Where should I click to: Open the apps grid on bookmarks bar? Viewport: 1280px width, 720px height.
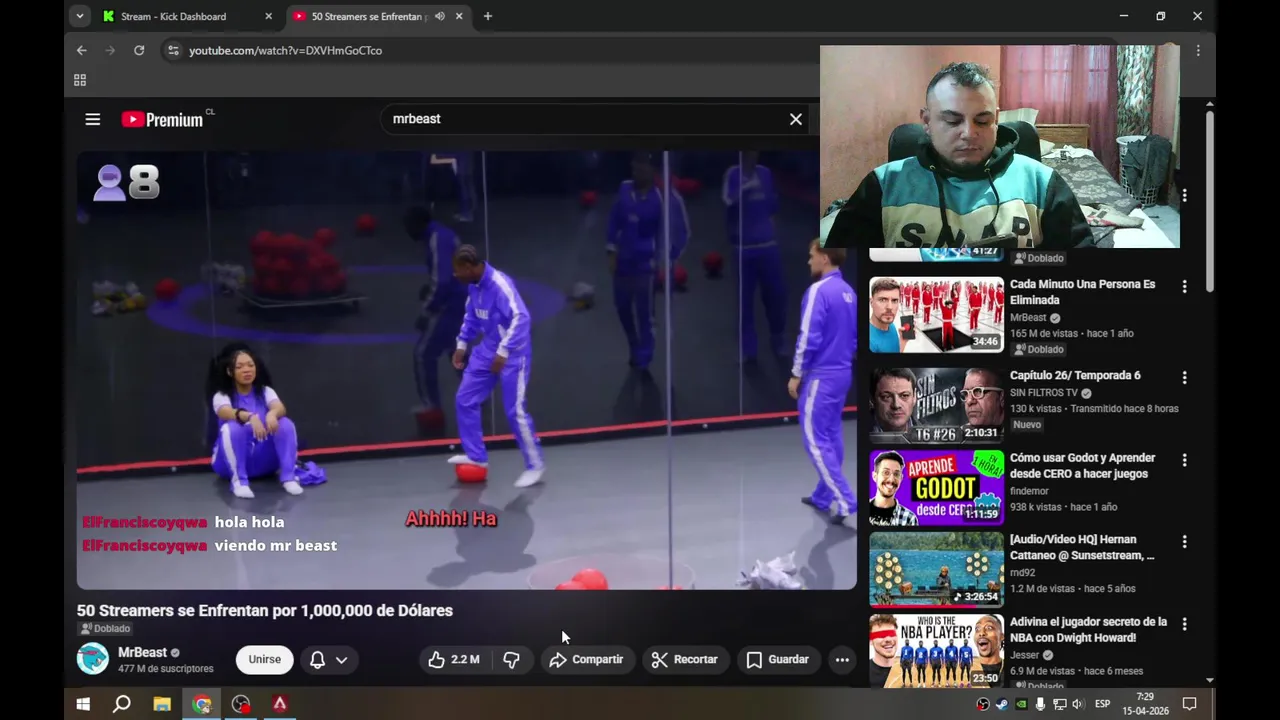pyautogui.click(x=80, y=80)
